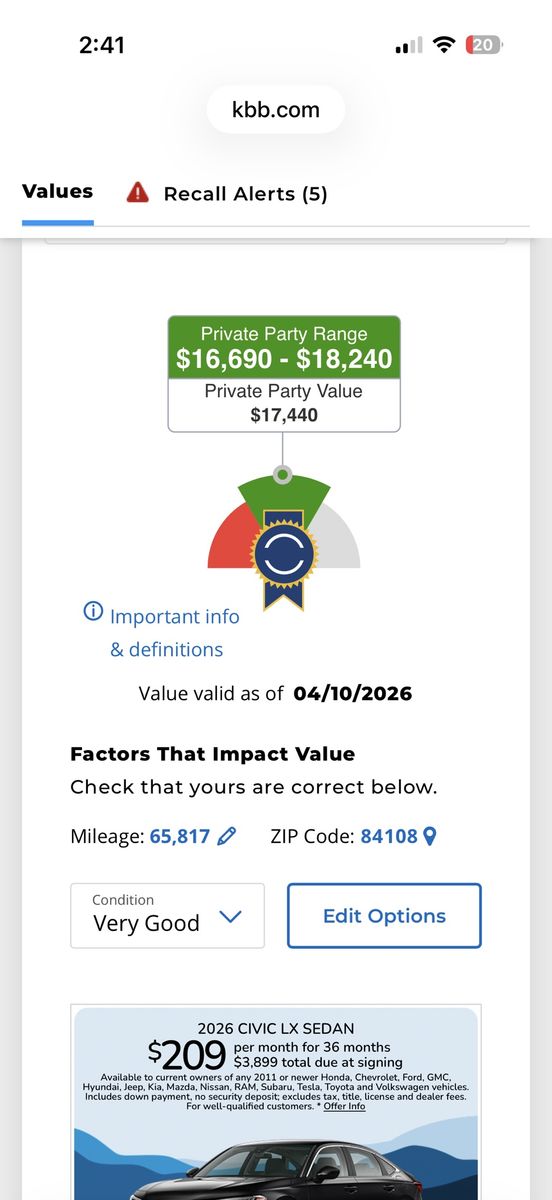Click the Edit Options button
This screenshot has width=552, height=1200.
(384, 915)
